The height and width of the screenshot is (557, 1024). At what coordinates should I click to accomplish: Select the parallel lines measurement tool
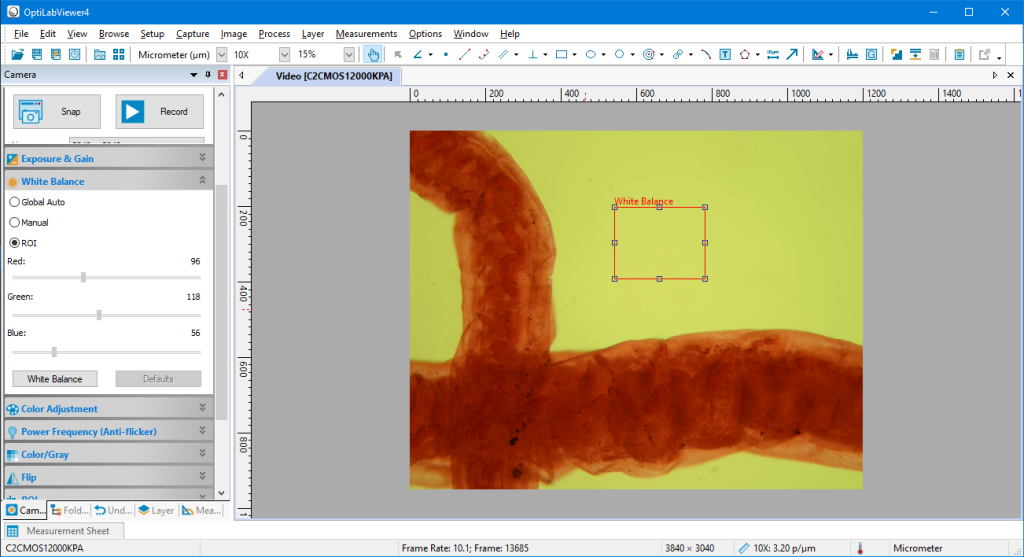pos(503,54)
